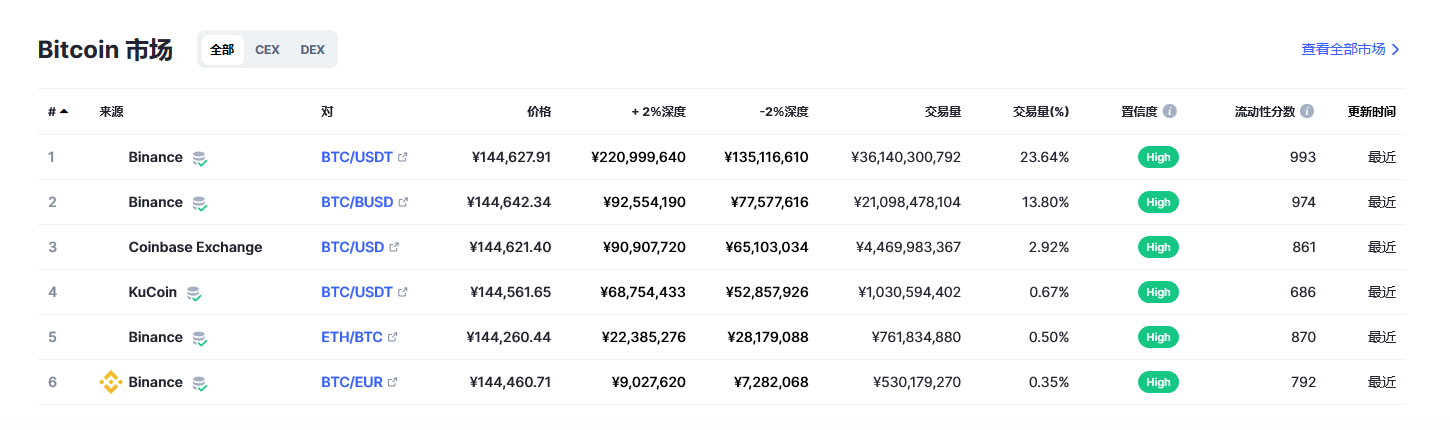Screen dimensions: 1450x430
Task: Open external link icon next to ETH/BTC
Action: pos(393,337)
